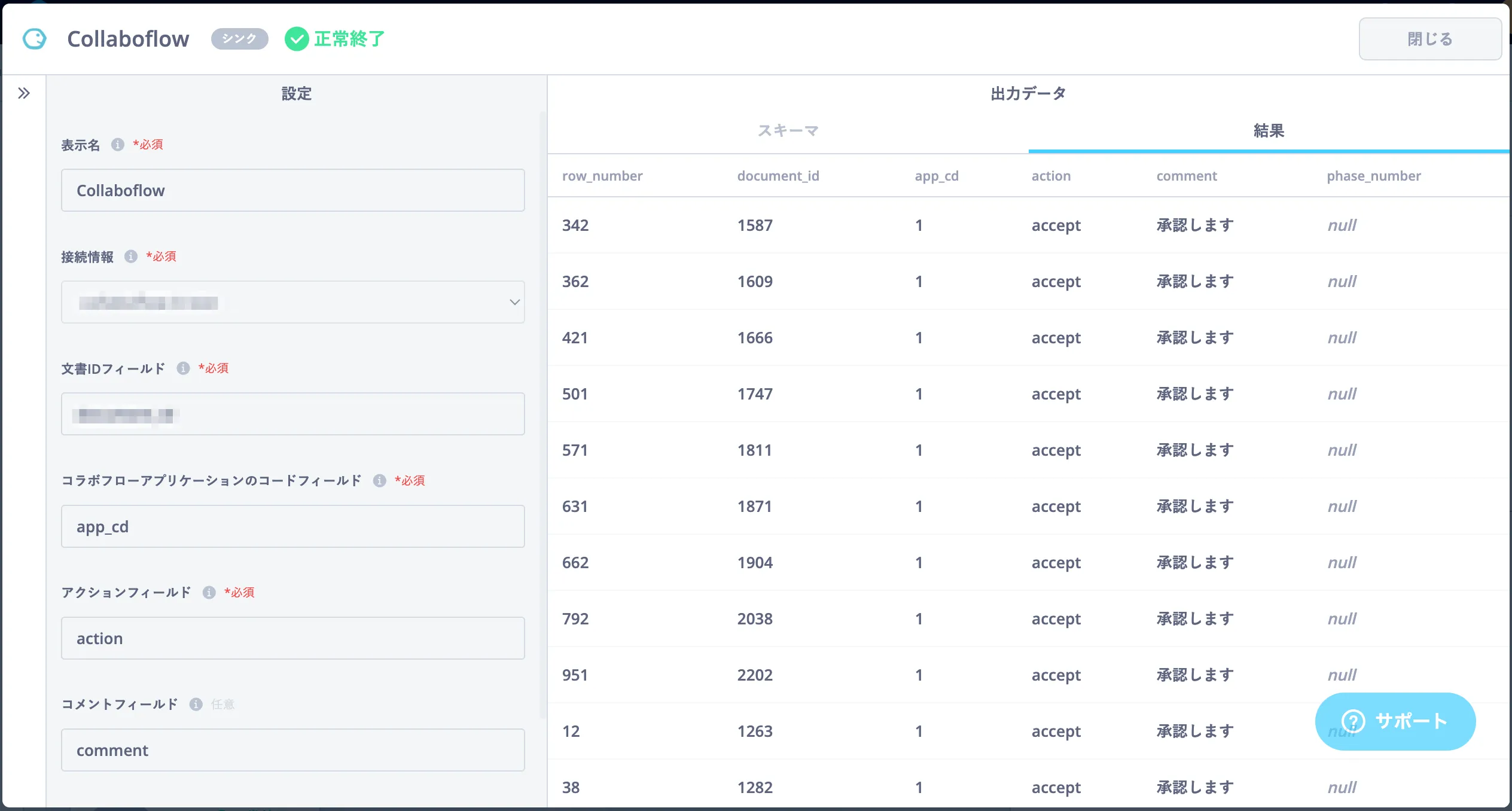Click info icon next to 文書IDフィールド
Viewport: 1512px width, 811px height.
183,368
